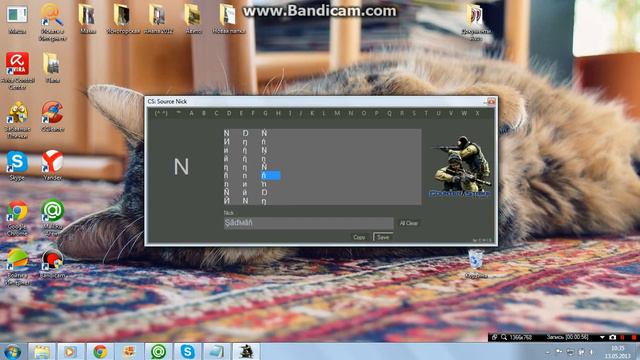The height and width of the screenshot is (360, 640).
Task: Click the Counter-Strike soldiers image
Action: point(461,167)
